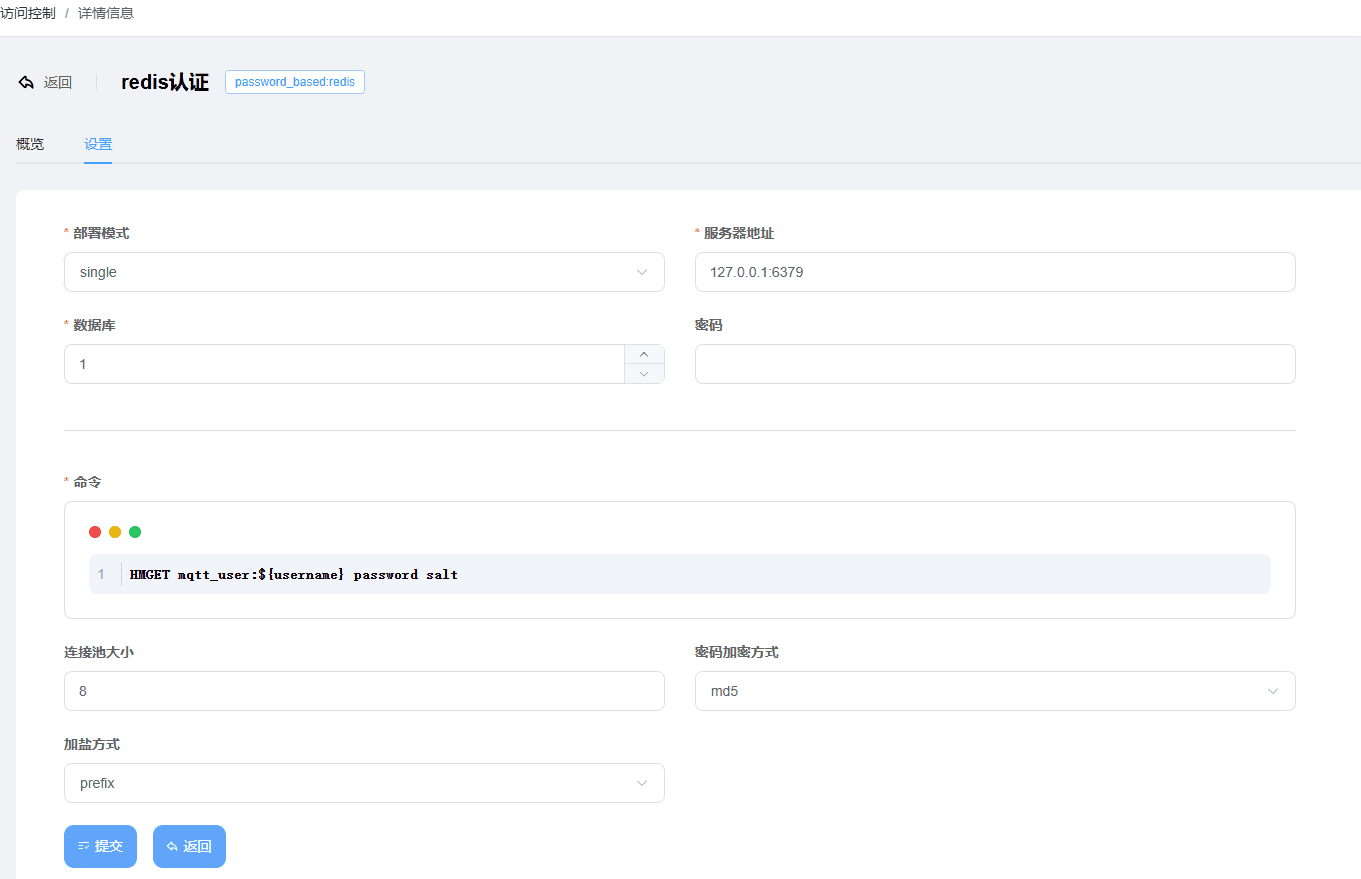Open the 加盐方式 dropdown showing prefix
Screen dimensions: 1361x879
pyautogui.click(x=364, y=783)
